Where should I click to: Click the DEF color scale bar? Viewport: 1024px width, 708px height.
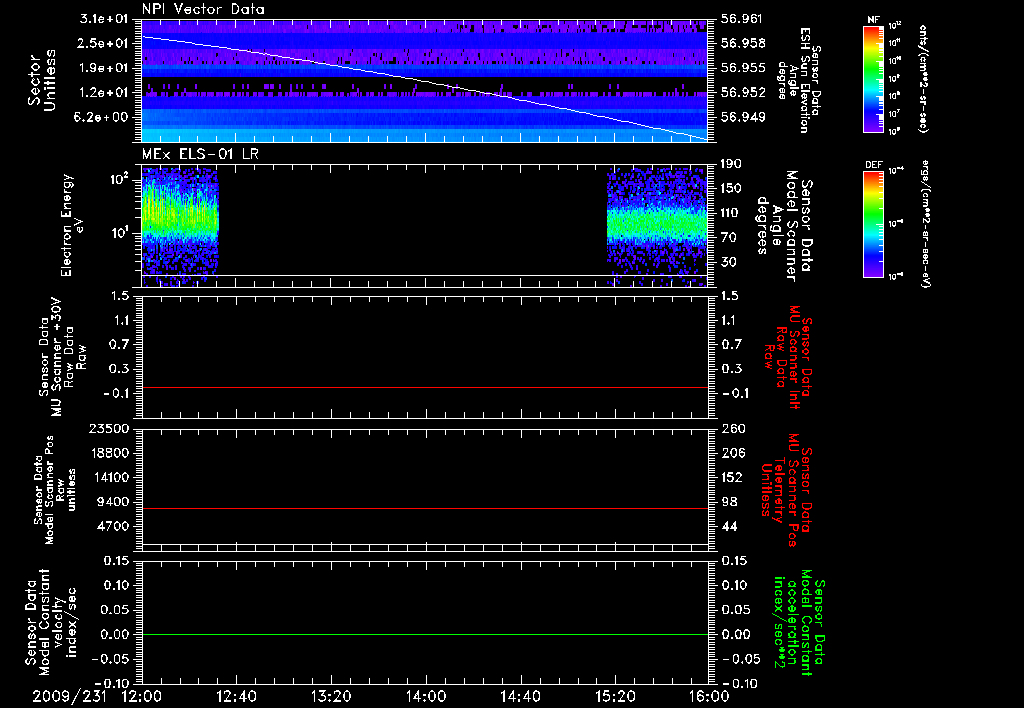[873, 224]
